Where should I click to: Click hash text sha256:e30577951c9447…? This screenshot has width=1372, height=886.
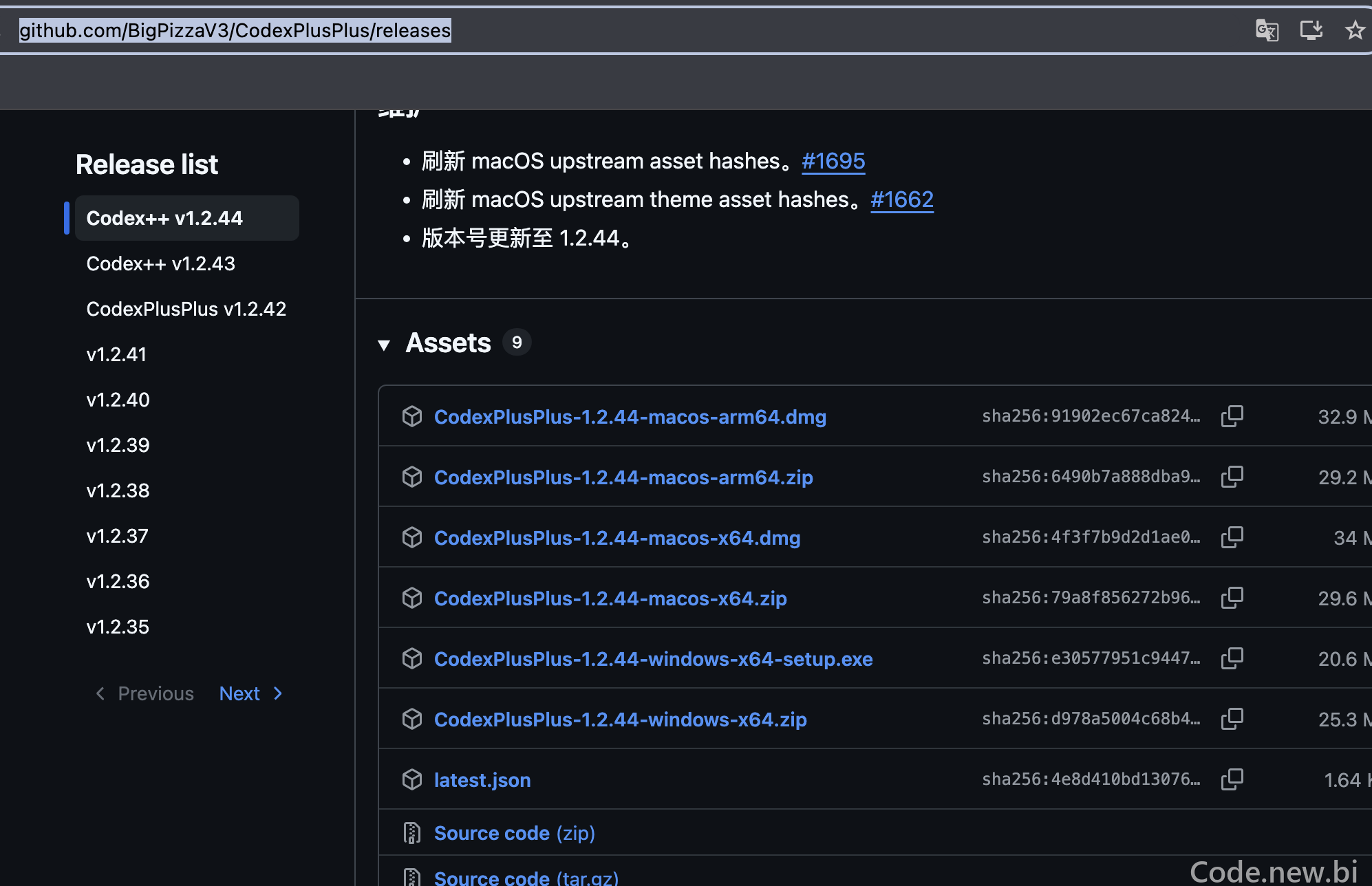tap(1091, 658)
